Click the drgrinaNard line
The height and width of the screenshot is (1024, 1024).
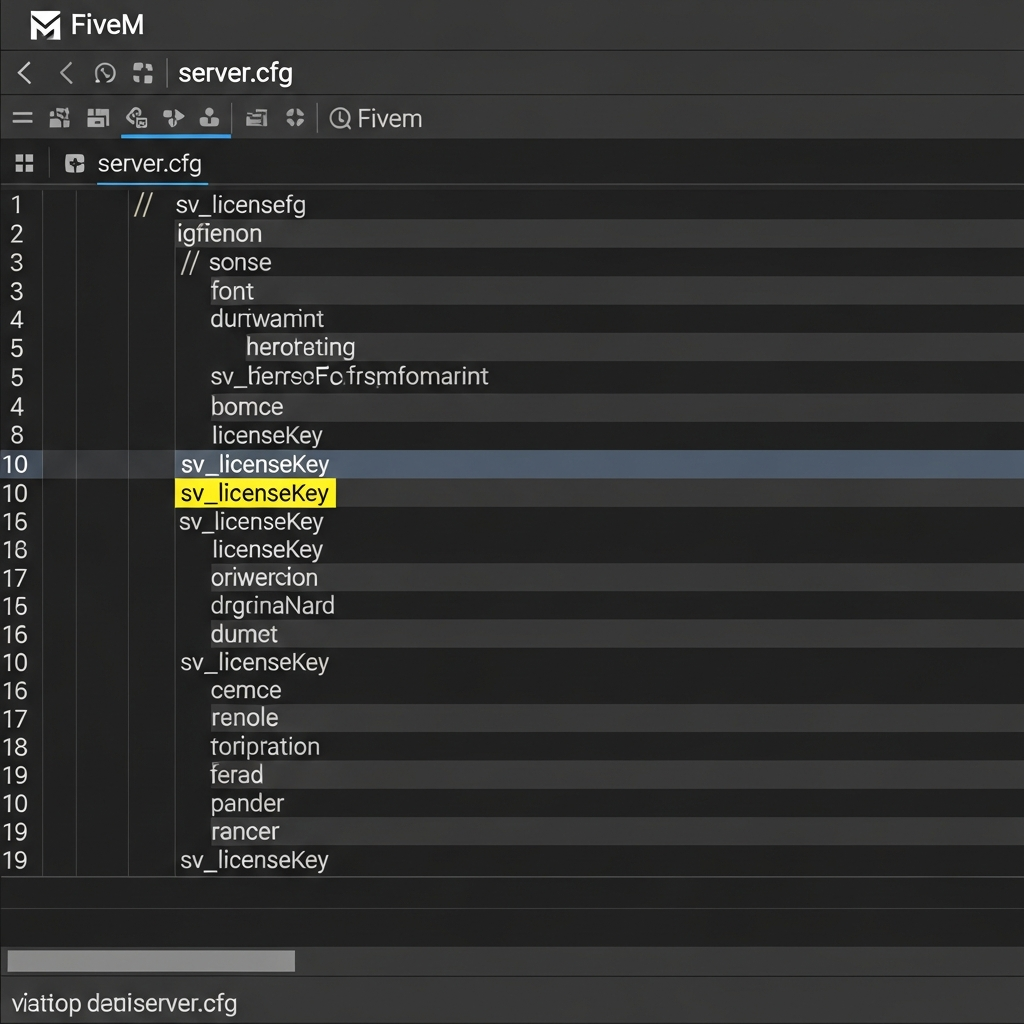272,606
